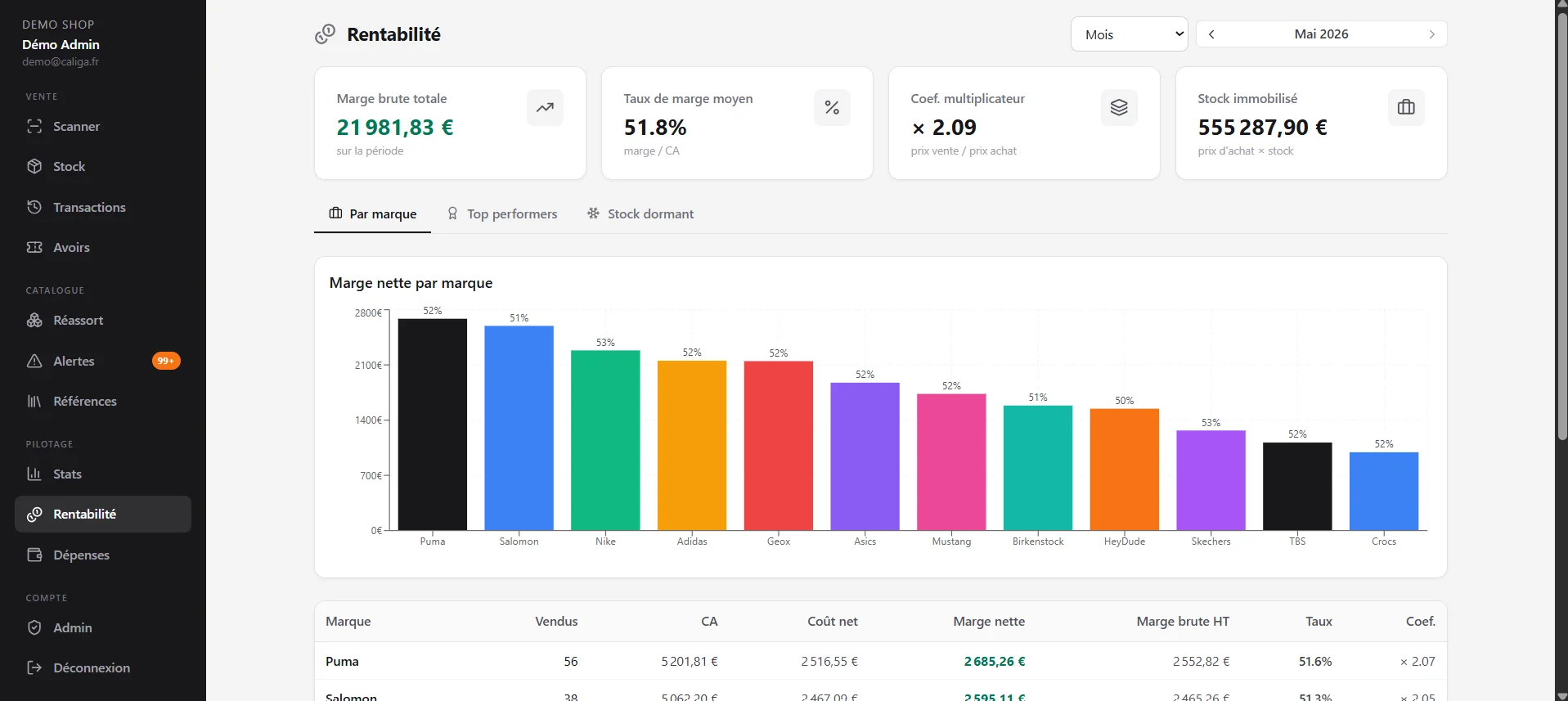Open Dépenses page
The height and width of the screenshot is (701, 1568).
103,555
